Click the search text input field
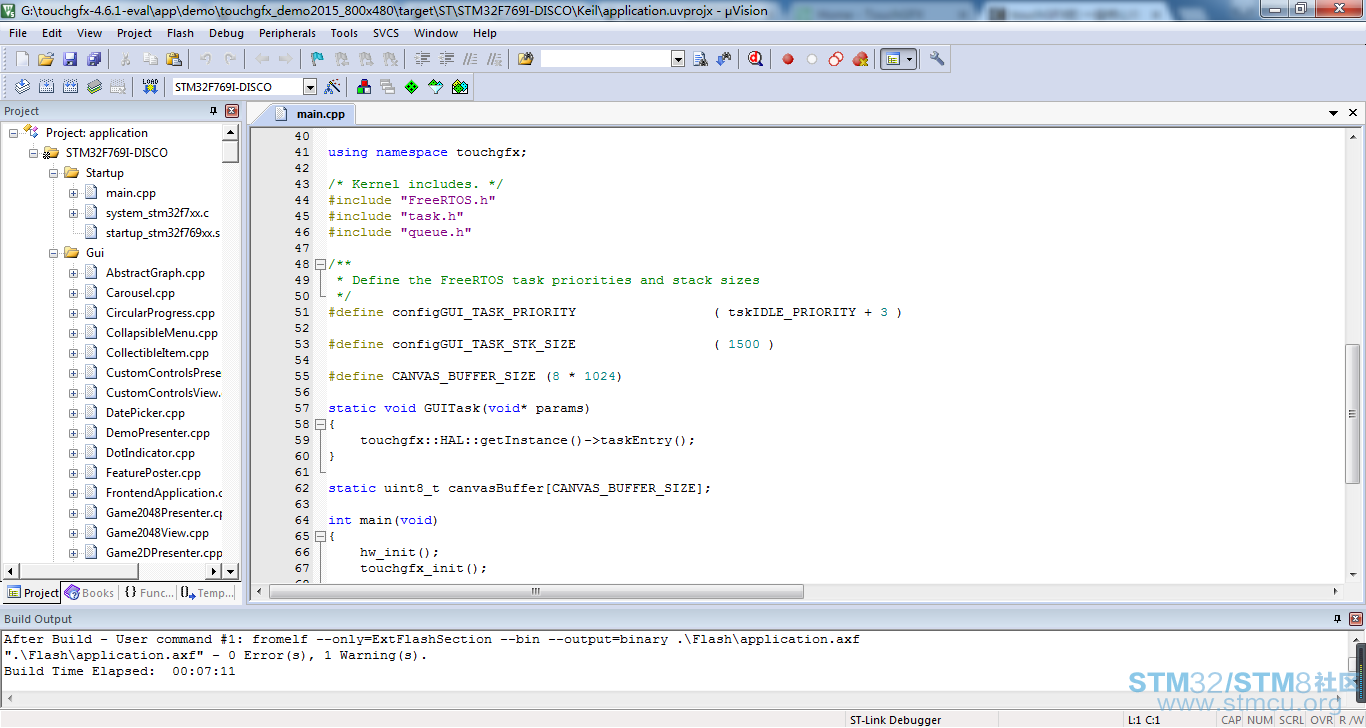1366x728 pixels. click(x=606, y=59)
